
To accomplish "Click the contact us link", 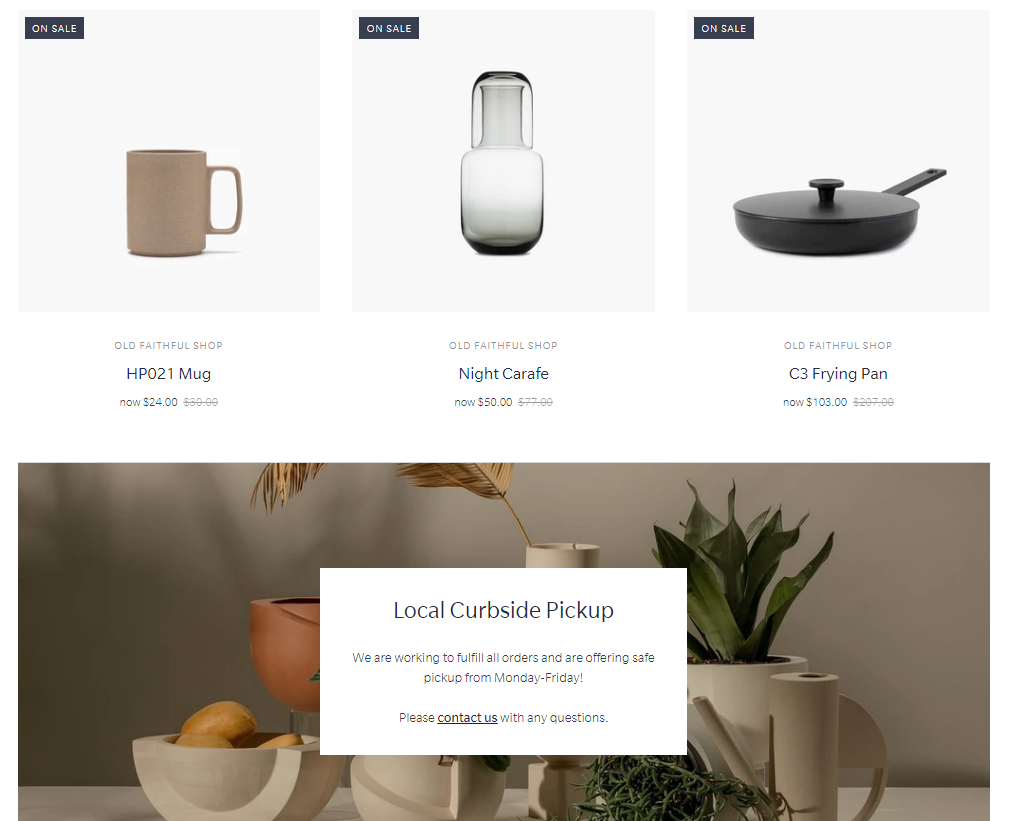I will click(467, 718).
